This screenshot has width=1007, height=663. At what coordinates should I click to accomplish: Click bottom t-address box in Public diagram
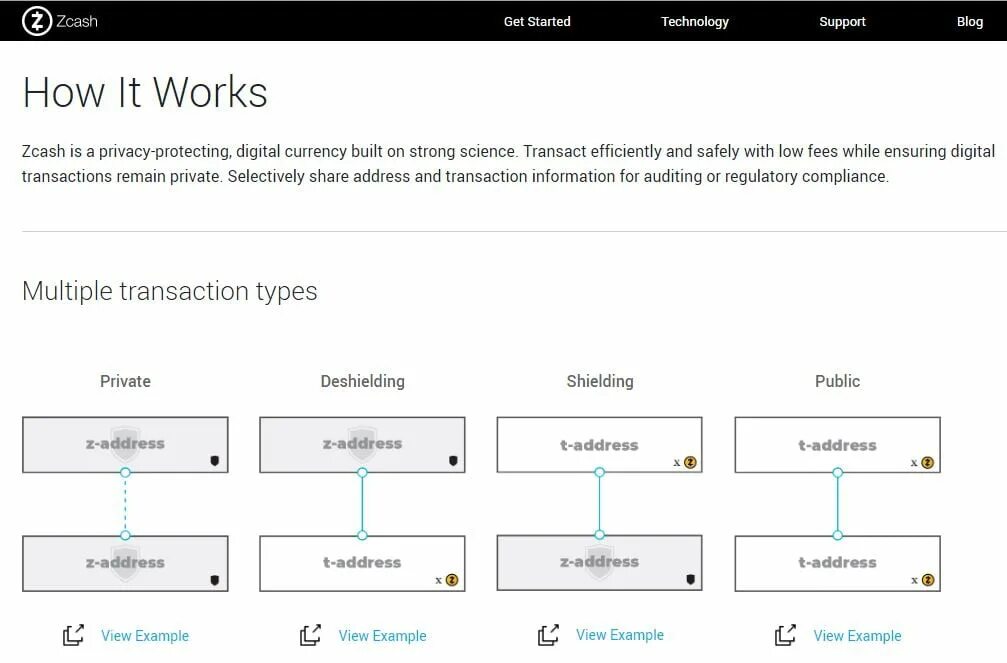pyautogui.click(x=837, y=563)
